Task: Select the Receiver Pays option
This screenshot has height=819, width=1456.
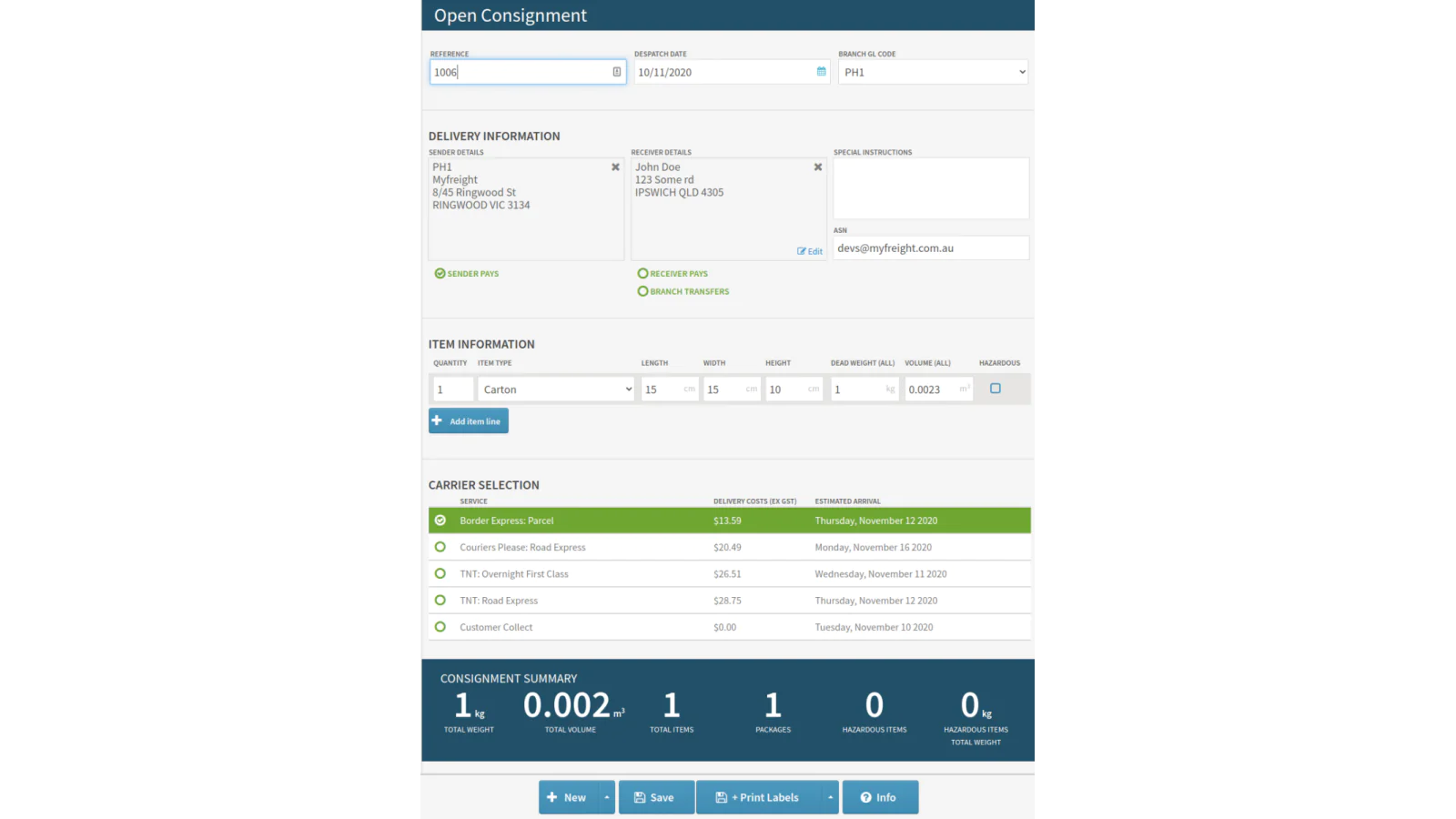Action: [672, 273]
